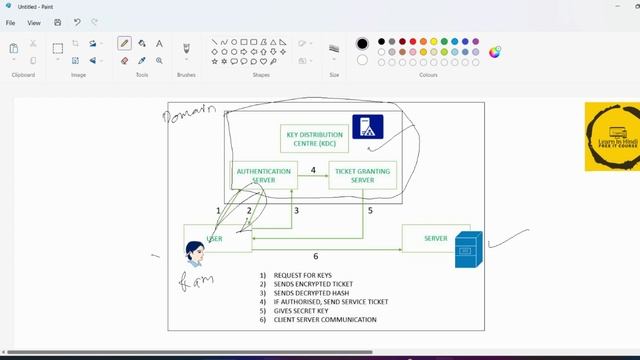This screenshot has width=640, height=360.
Task: Choose the Line shape
Action: pos(214,42)
